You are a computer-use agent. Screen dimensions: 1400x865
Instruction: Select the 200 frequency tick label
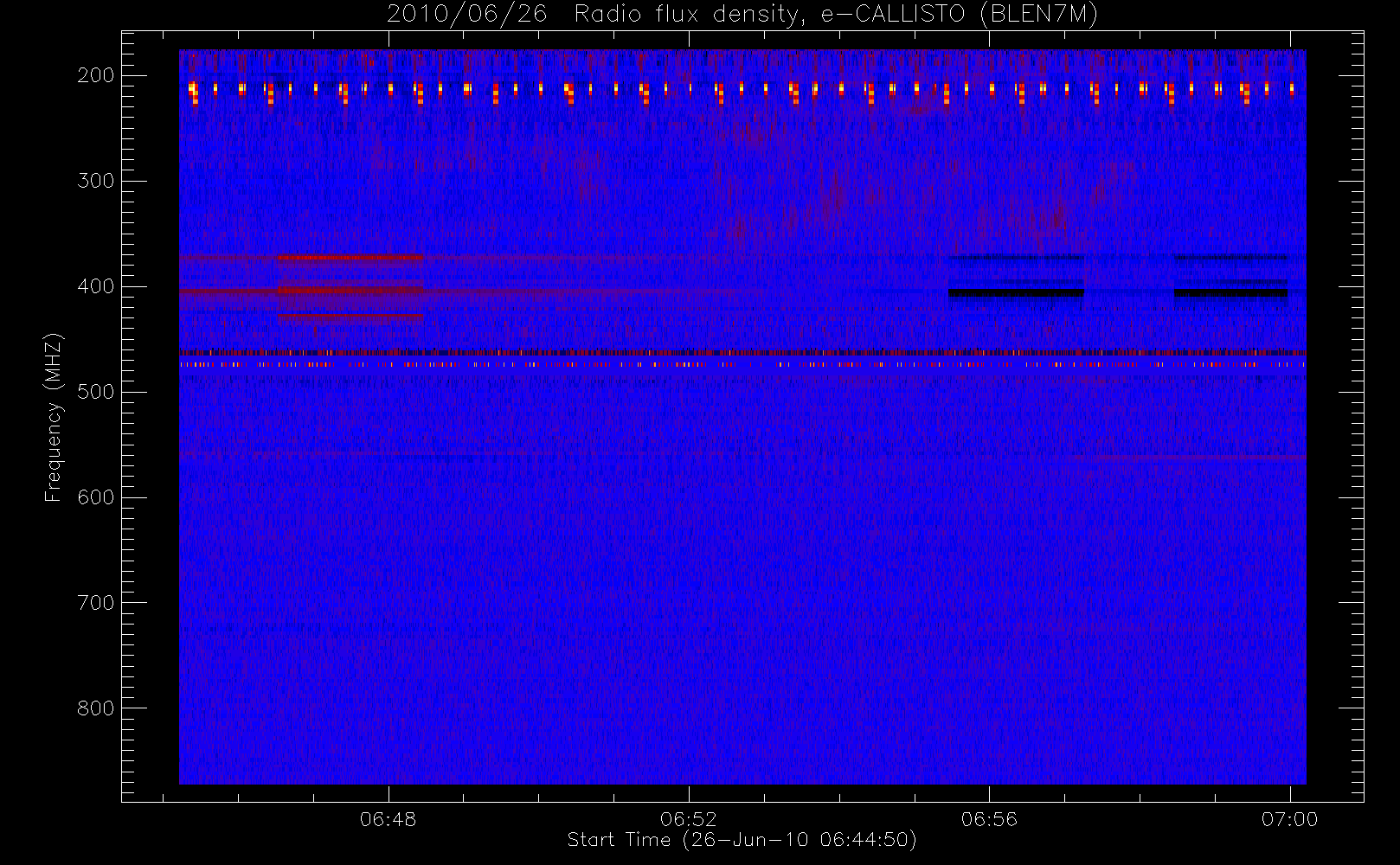[96, 75]
